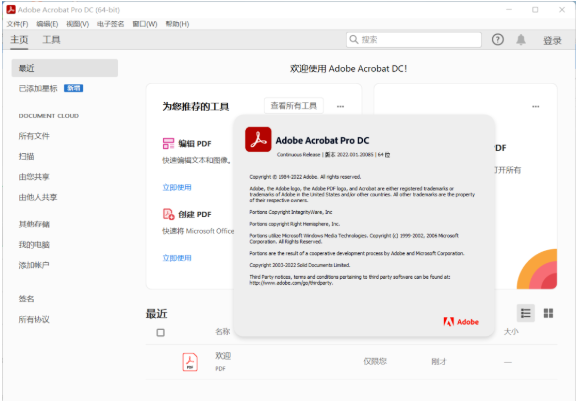
Task: Select 扫描 in the sidebar
Action: [x=26, y=156]
